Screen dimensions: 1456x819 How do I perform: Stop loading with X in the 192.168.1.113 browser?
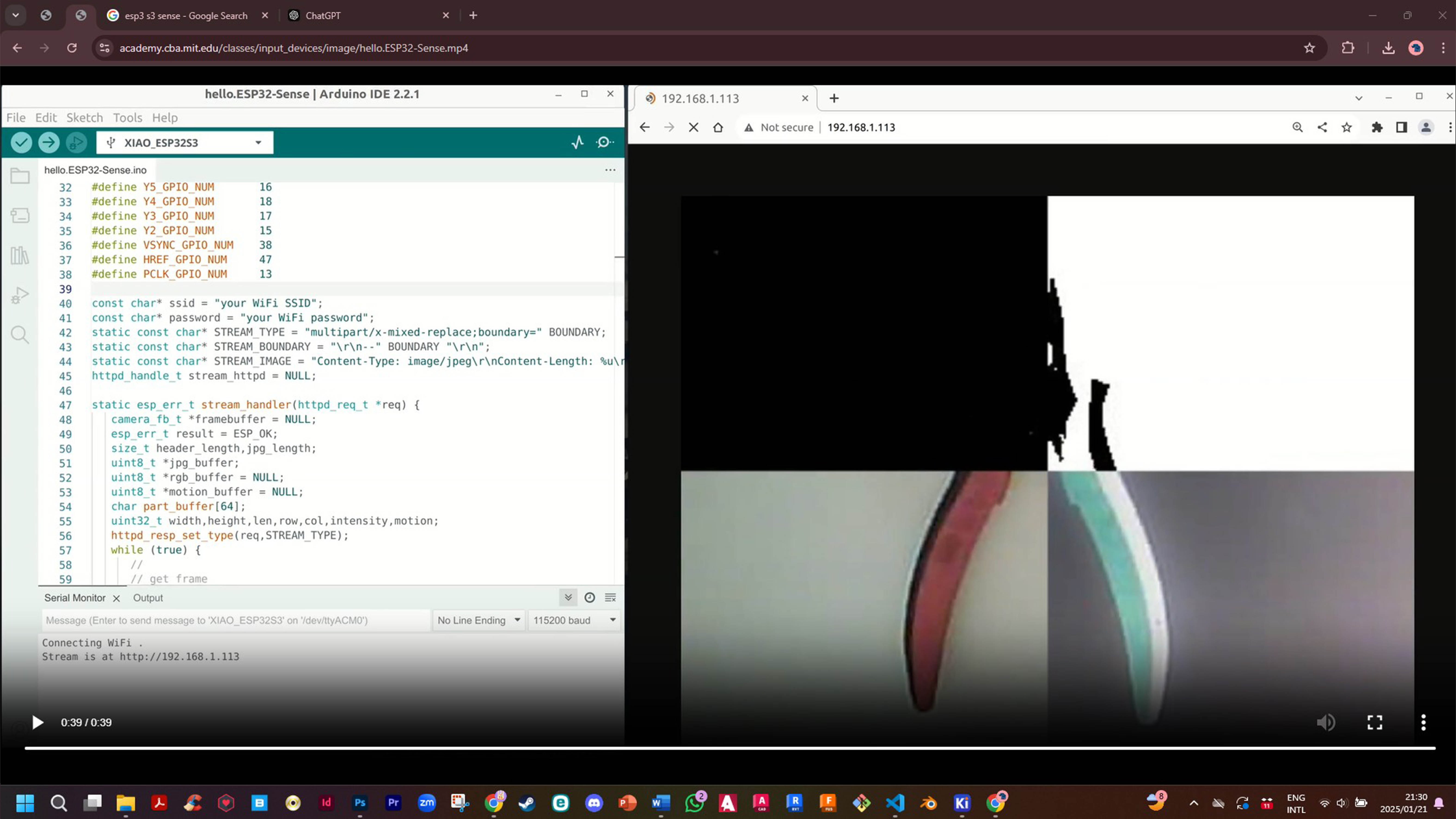coord(693,127)
